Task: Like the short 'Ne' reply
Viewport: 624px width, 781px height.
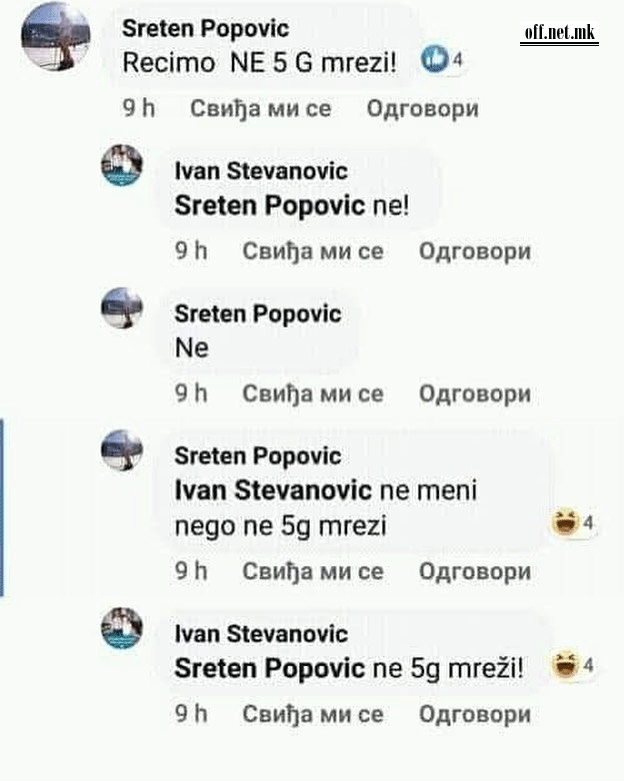Action: tap(313, 393)
